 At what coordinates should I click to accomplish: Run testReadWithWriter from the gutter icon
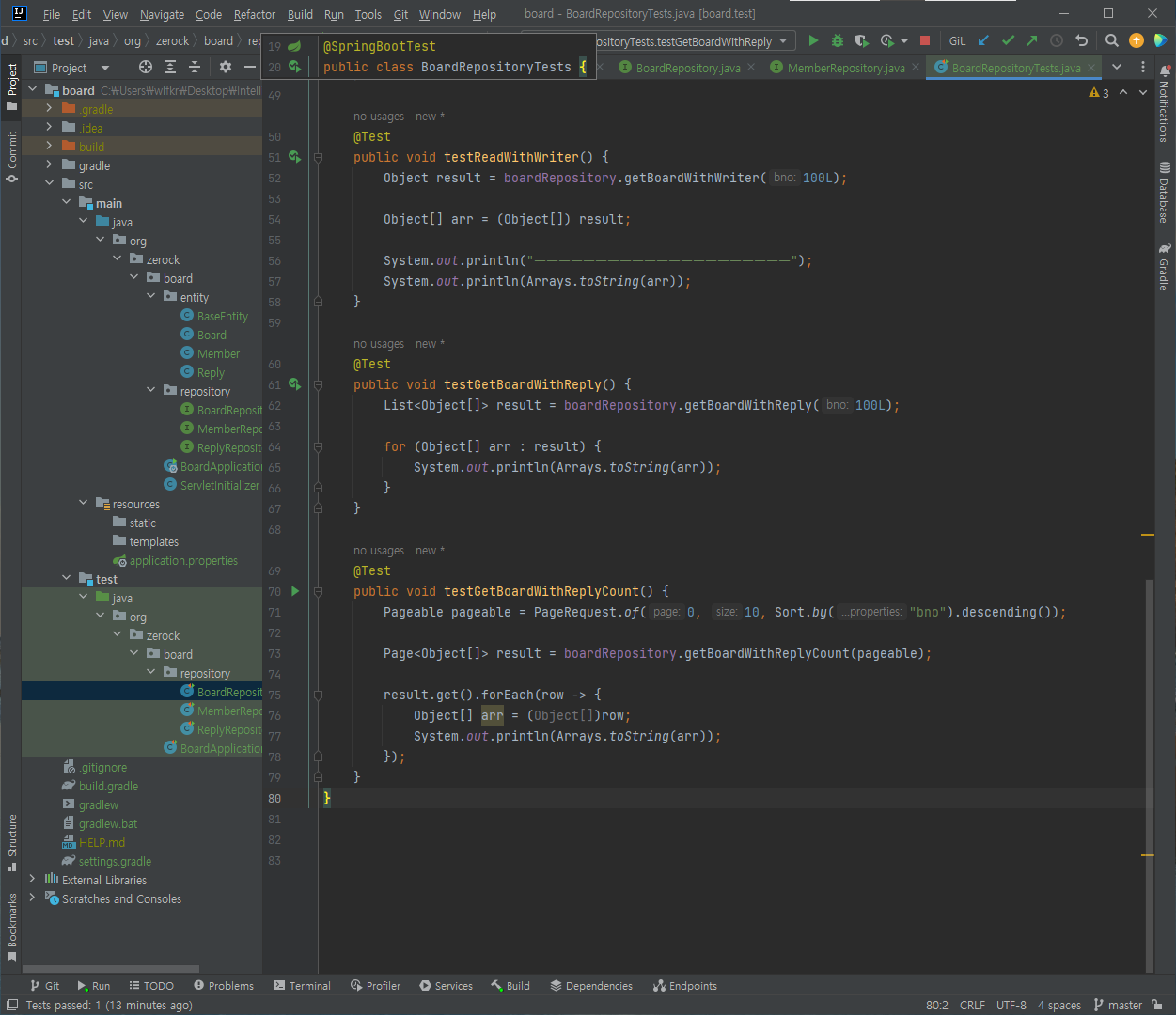point(294,157)
